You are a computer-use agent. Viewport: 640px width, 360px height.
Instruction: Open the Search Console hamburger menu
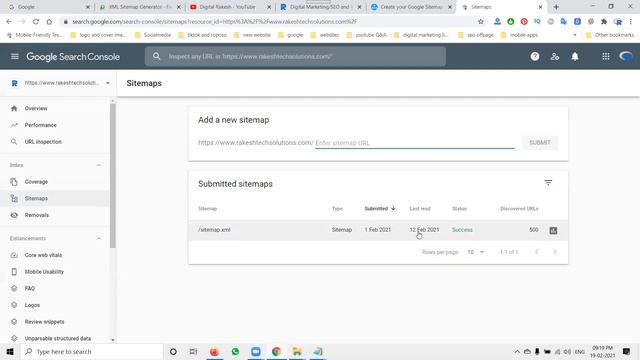(15, 56)
